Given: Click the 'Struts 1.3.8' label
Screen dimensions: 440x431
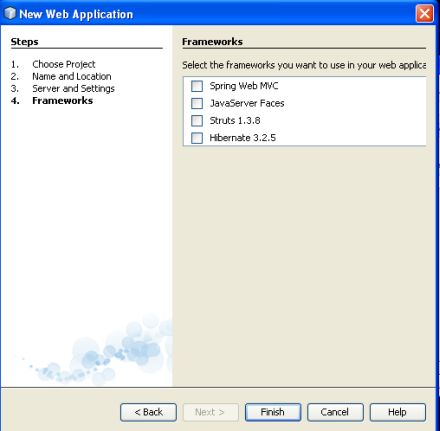Looking at the screenshot, I should pyautogui.click(x=235, y=121).
